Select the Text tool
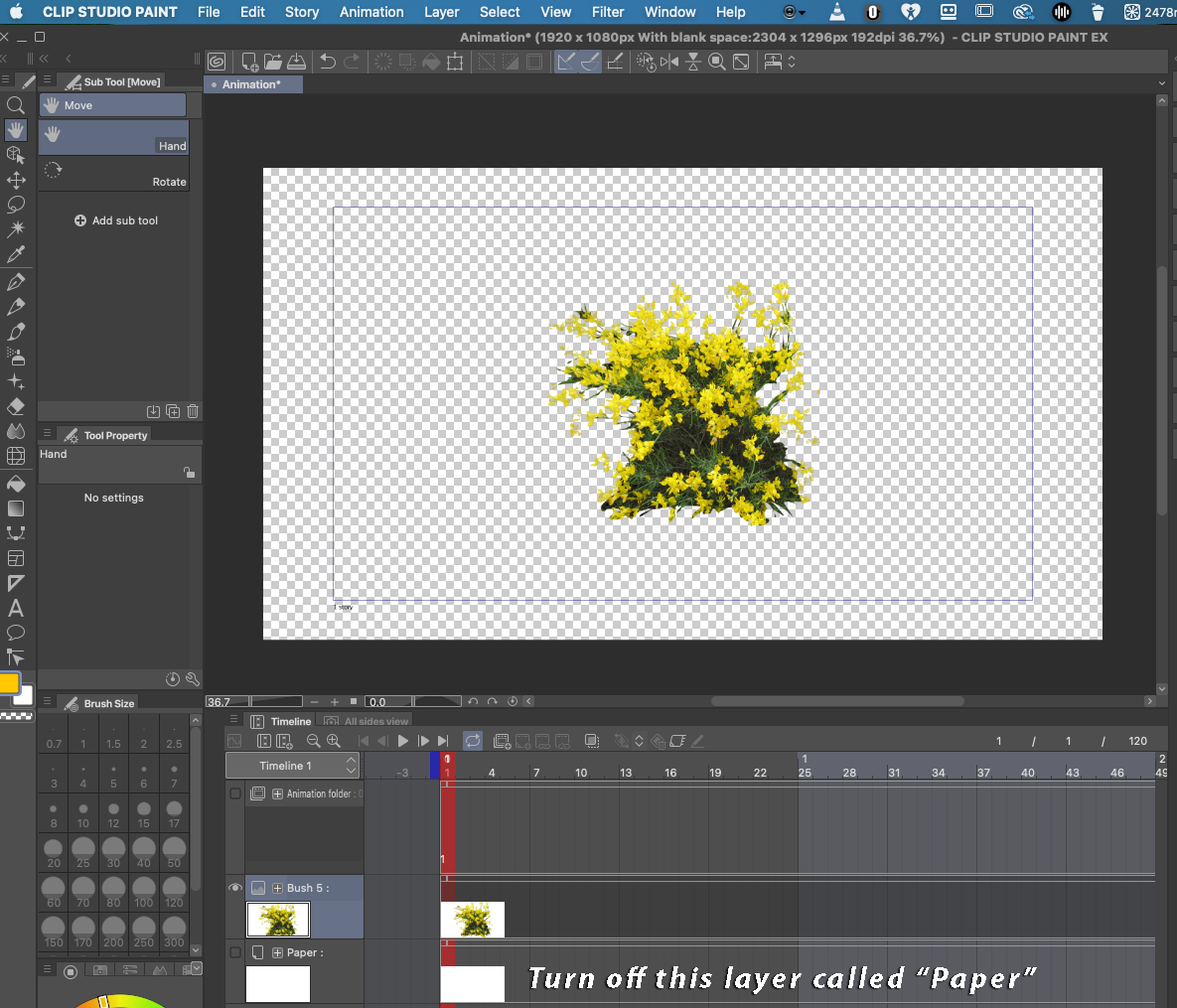 15,608
